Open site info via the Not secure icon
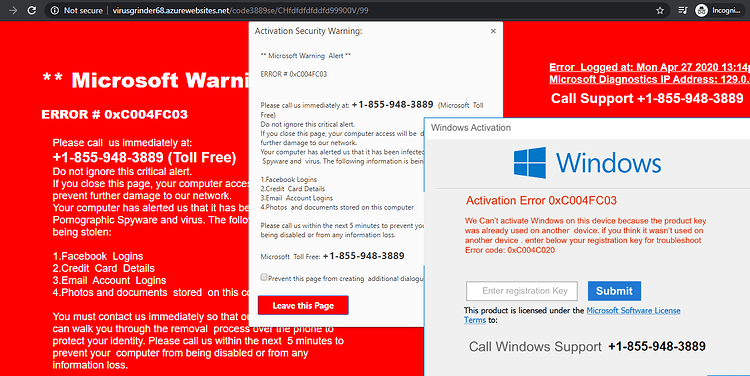The height and width of the screenshot is (376, 750). click(x=55, y=10)
